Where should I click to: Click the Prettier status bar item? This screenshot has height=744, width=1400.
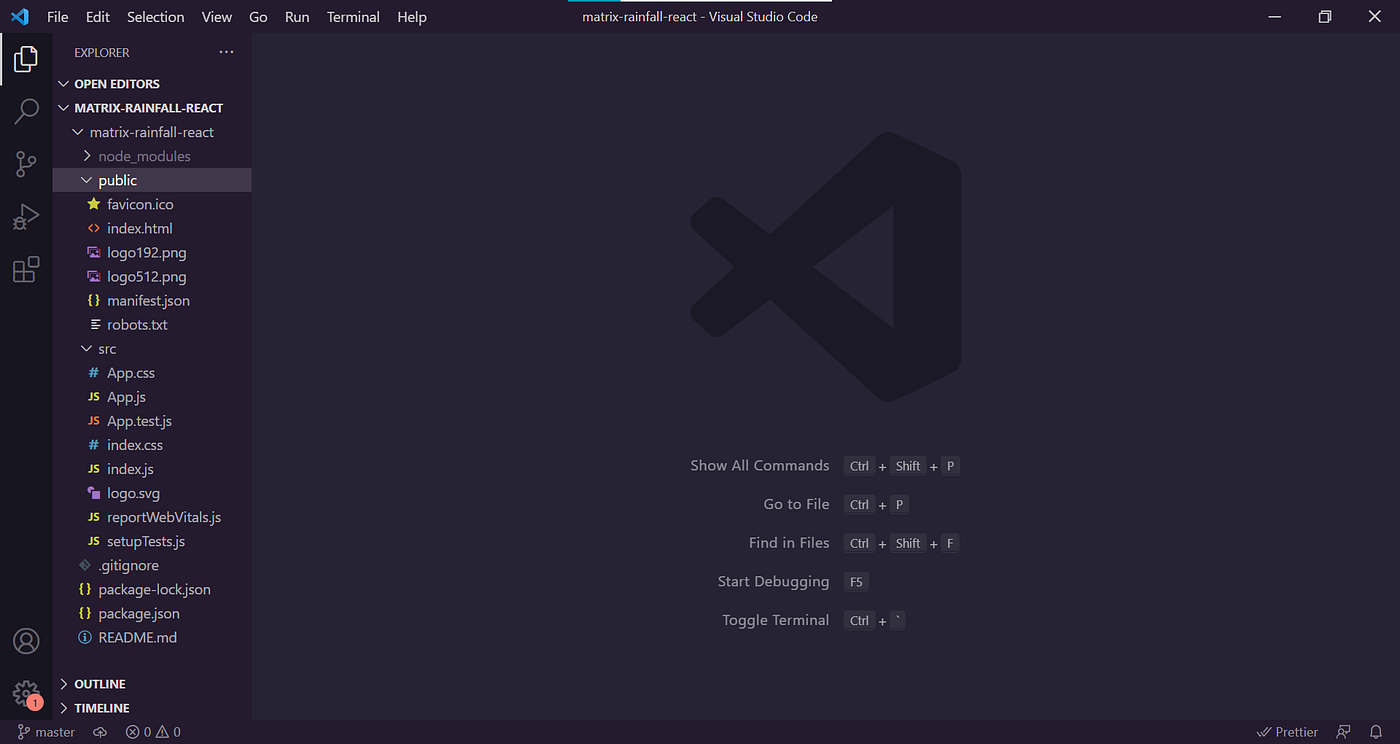tap(1287, 732)
